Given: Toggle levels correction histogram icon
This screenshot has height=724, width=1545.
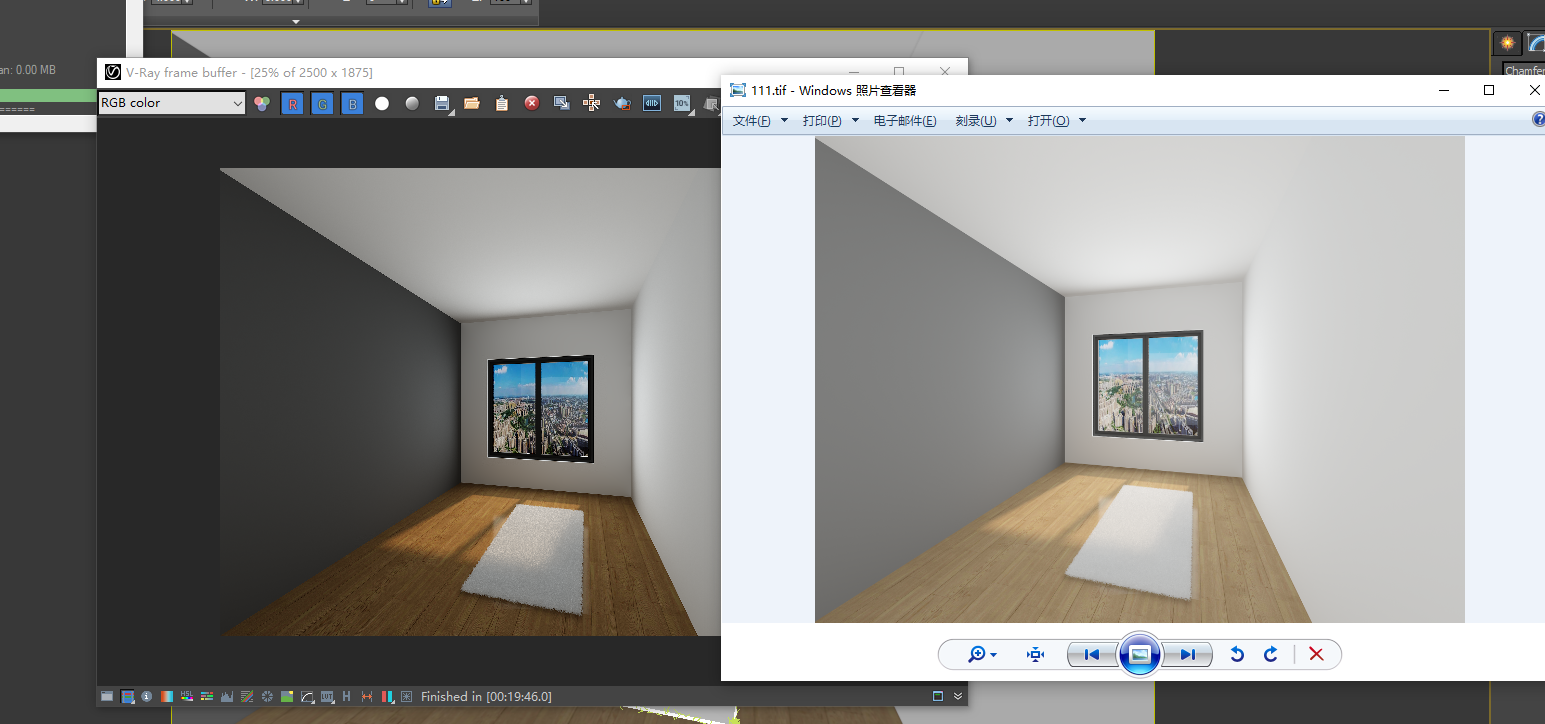Looking at the screenshot, I should click(x=227, y=696).
